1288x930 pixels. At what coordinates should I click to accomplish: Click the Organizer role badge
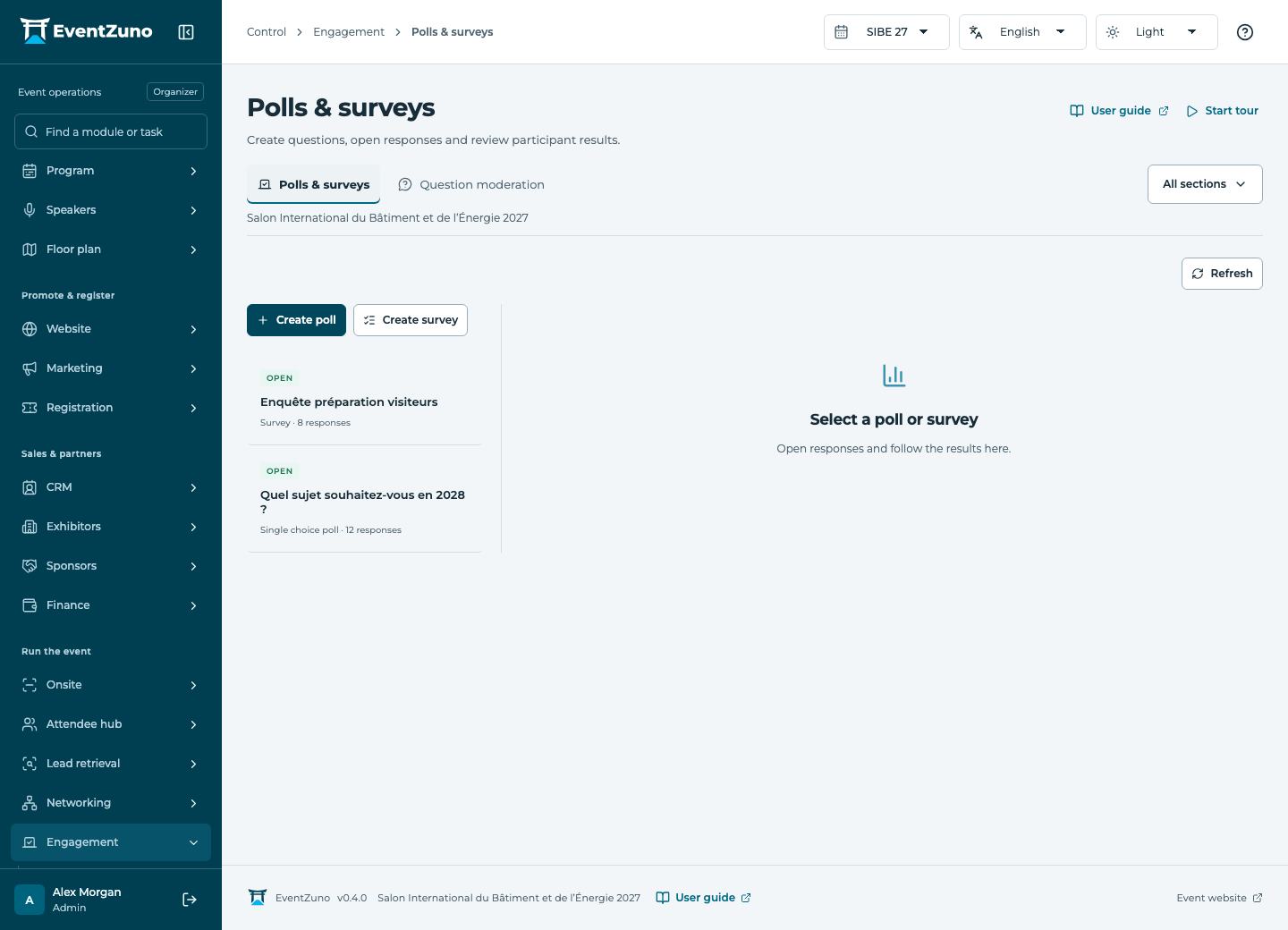(x=175, y=92)
